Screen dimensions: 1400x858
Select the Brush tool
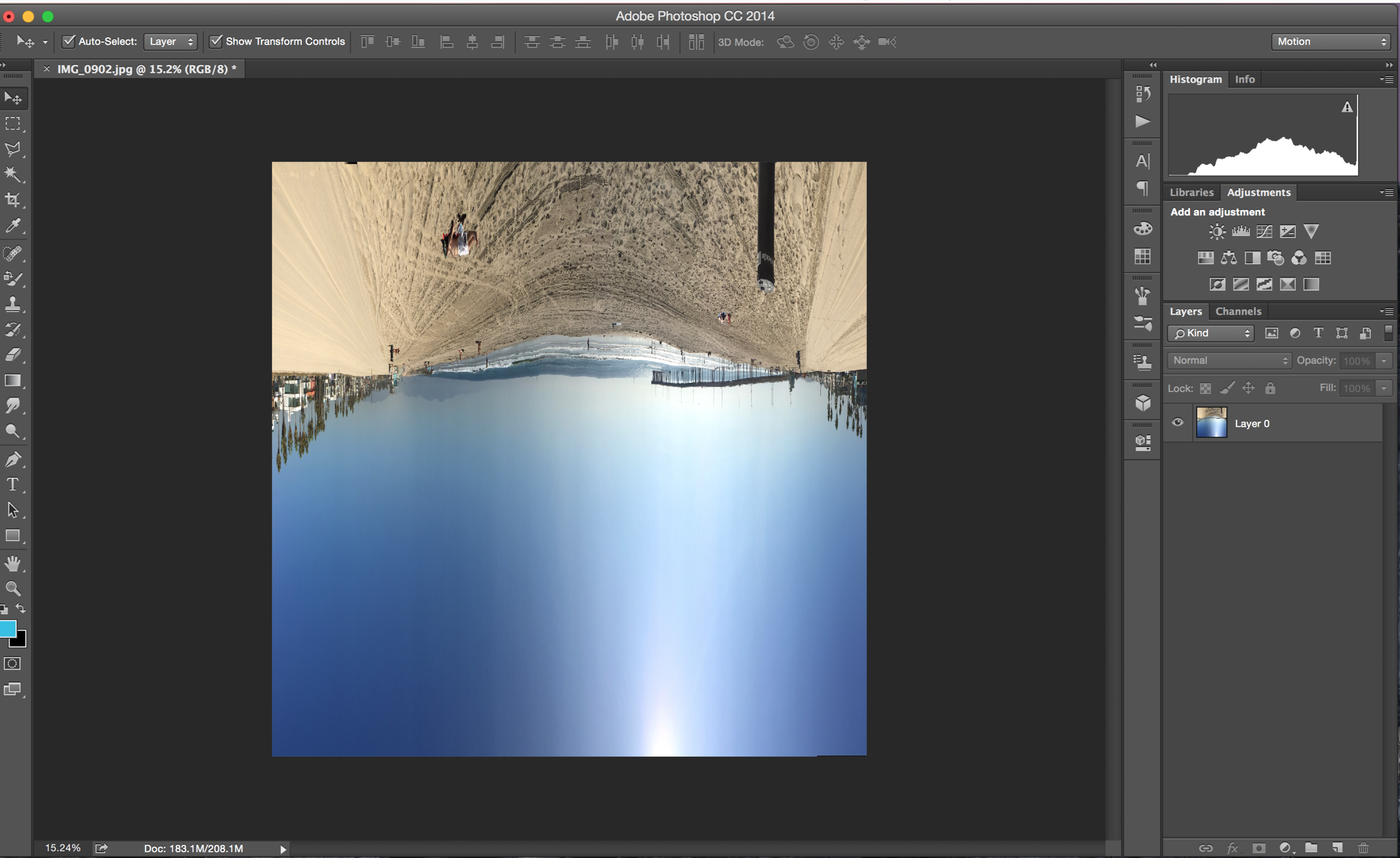click(13, 278)
